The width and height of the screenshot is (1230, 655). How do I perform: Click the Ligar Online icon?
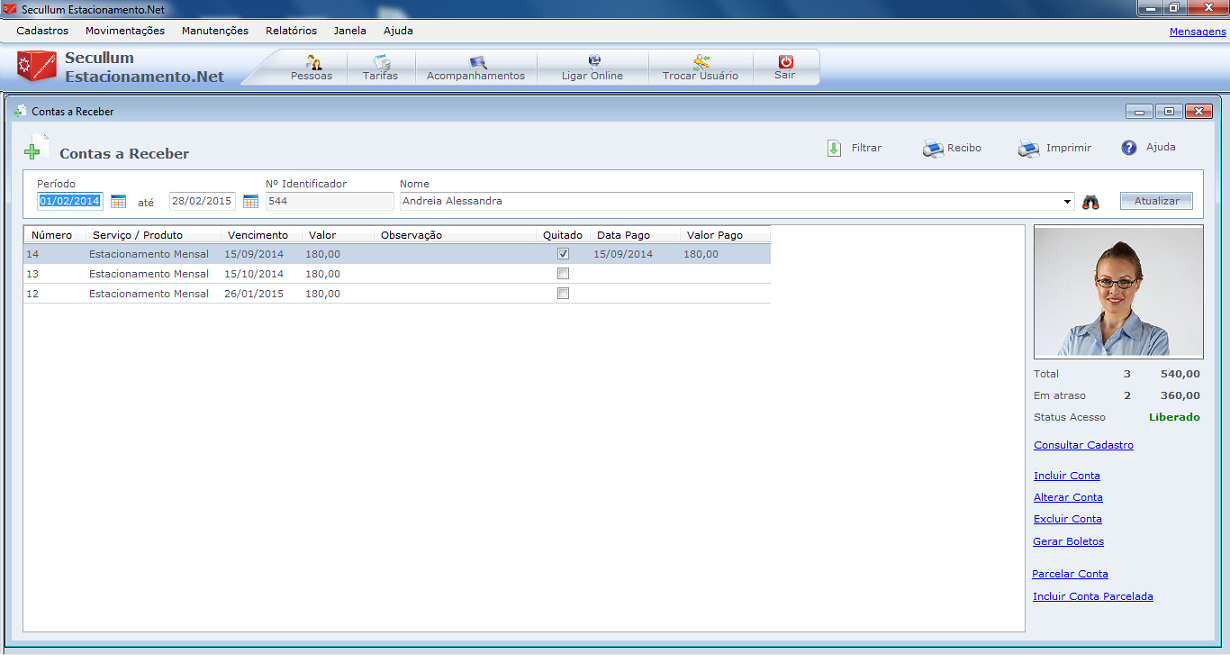pyautogui.click(x=593, y=62)
